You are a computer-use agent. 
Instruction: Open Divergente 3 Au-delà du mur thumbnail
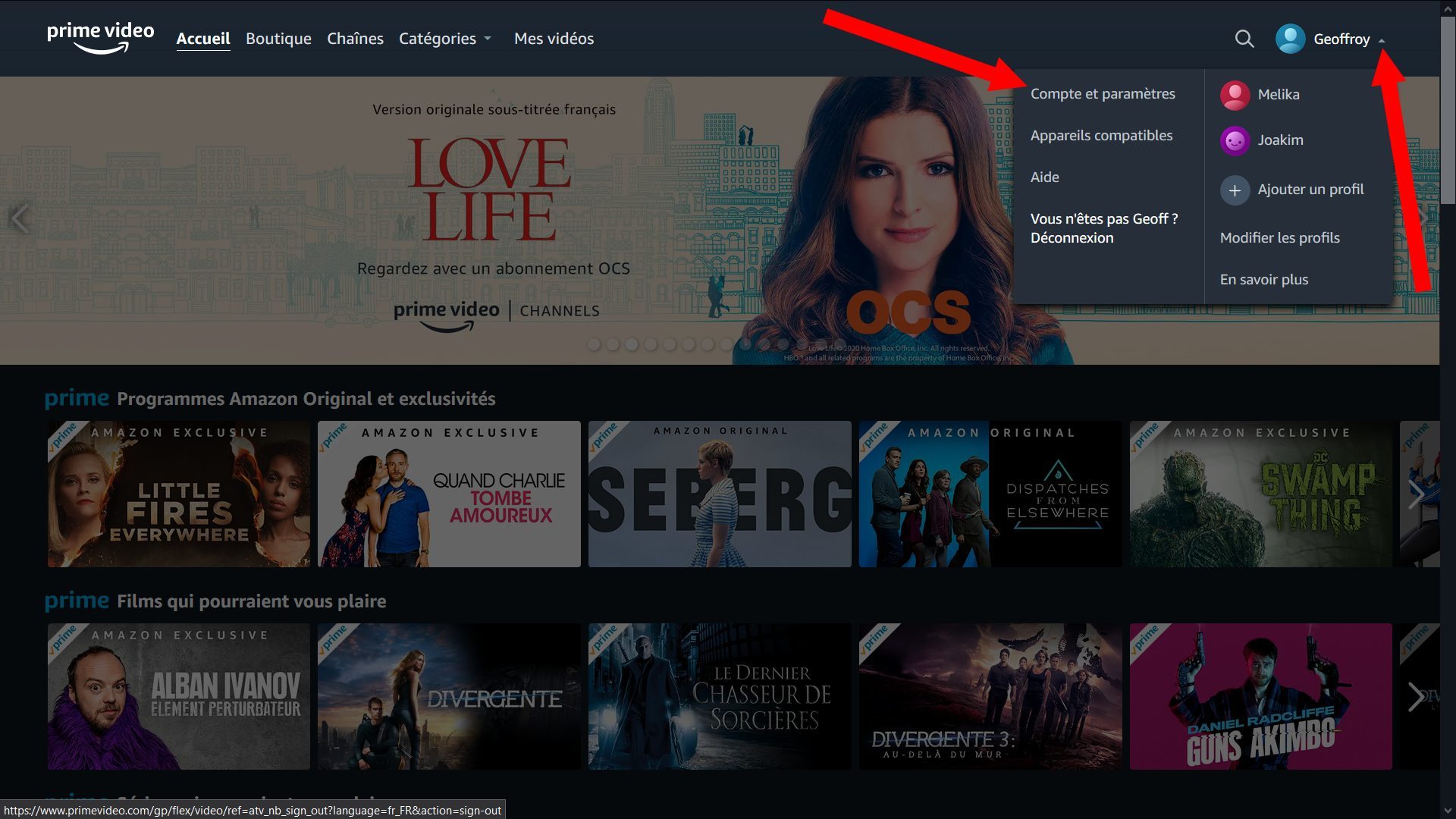tap(990, 697)
